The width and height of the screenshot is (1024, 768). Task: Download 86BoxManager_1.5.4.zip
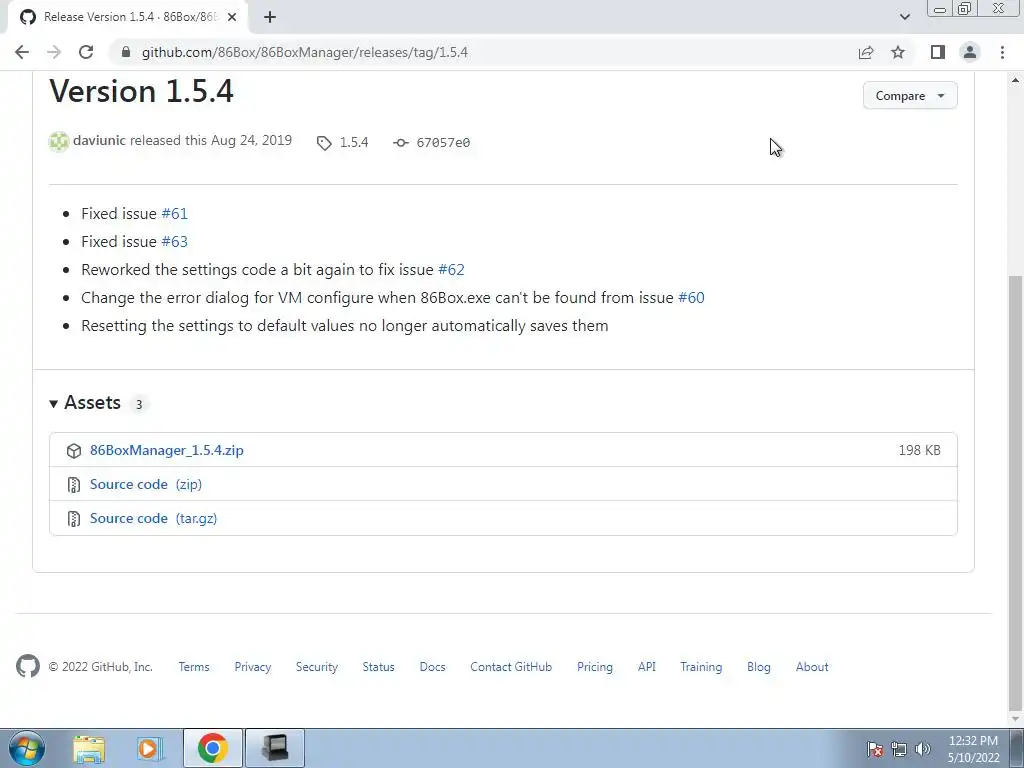pos(167,450)
